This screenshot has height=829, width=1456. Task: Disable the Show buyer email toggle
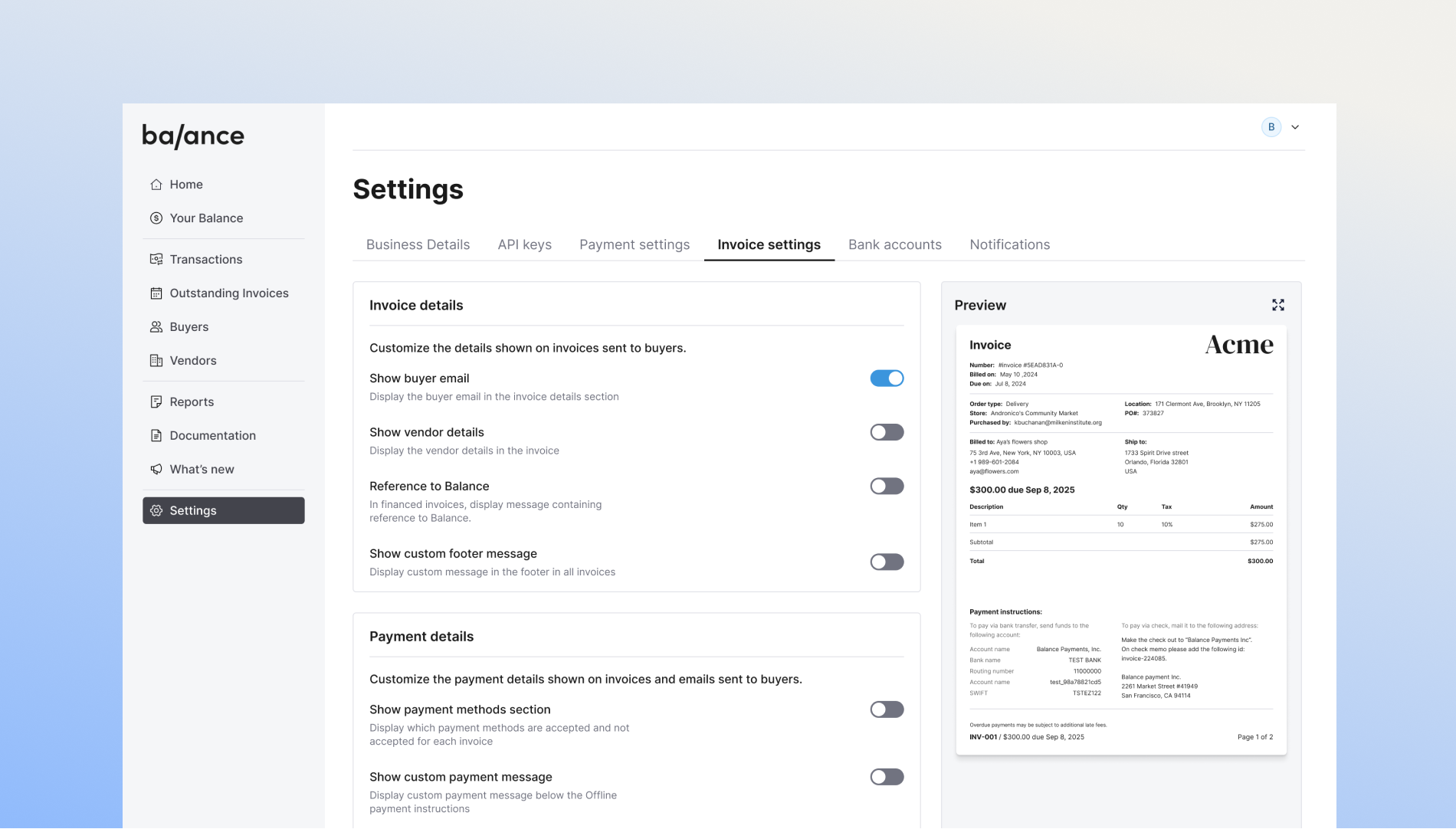pyautogui.click(x=887, y=378)
